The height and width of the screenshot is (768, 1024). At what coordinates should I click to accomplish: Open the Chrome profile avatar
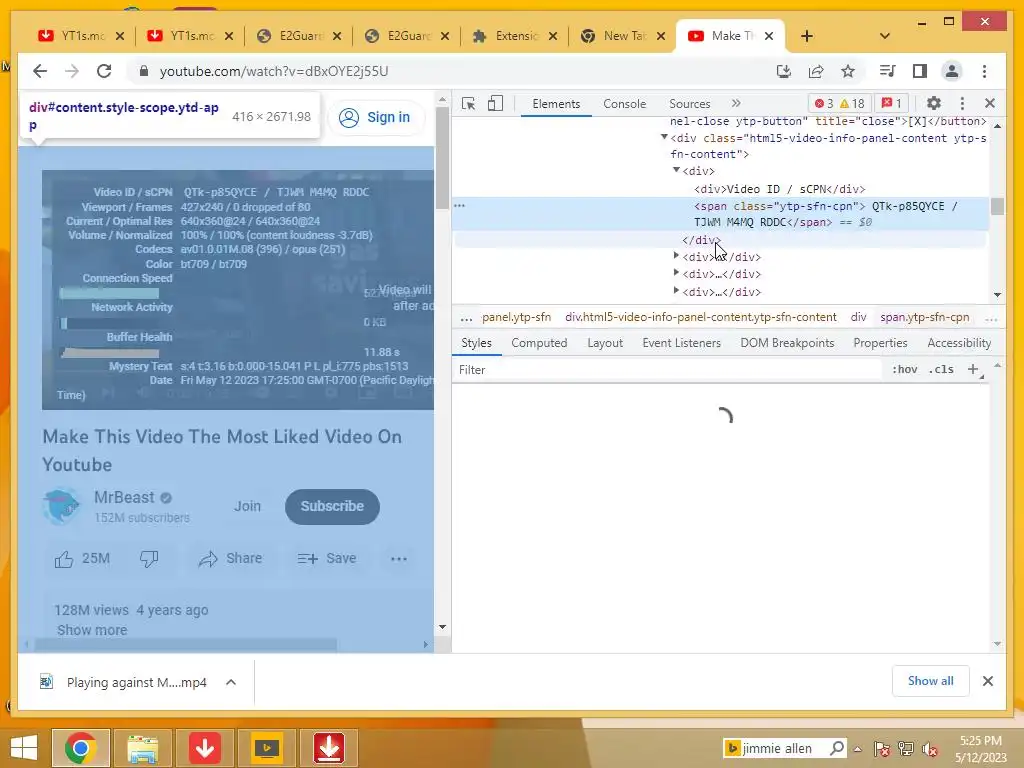[x=952, y=71]
